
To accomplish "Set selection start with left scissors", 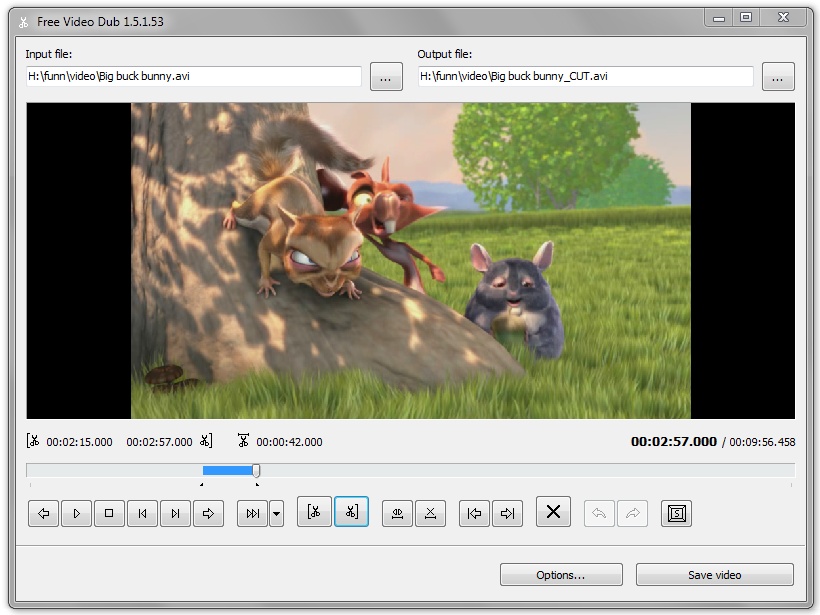I will pyautogui.click(x=314, y=511).
